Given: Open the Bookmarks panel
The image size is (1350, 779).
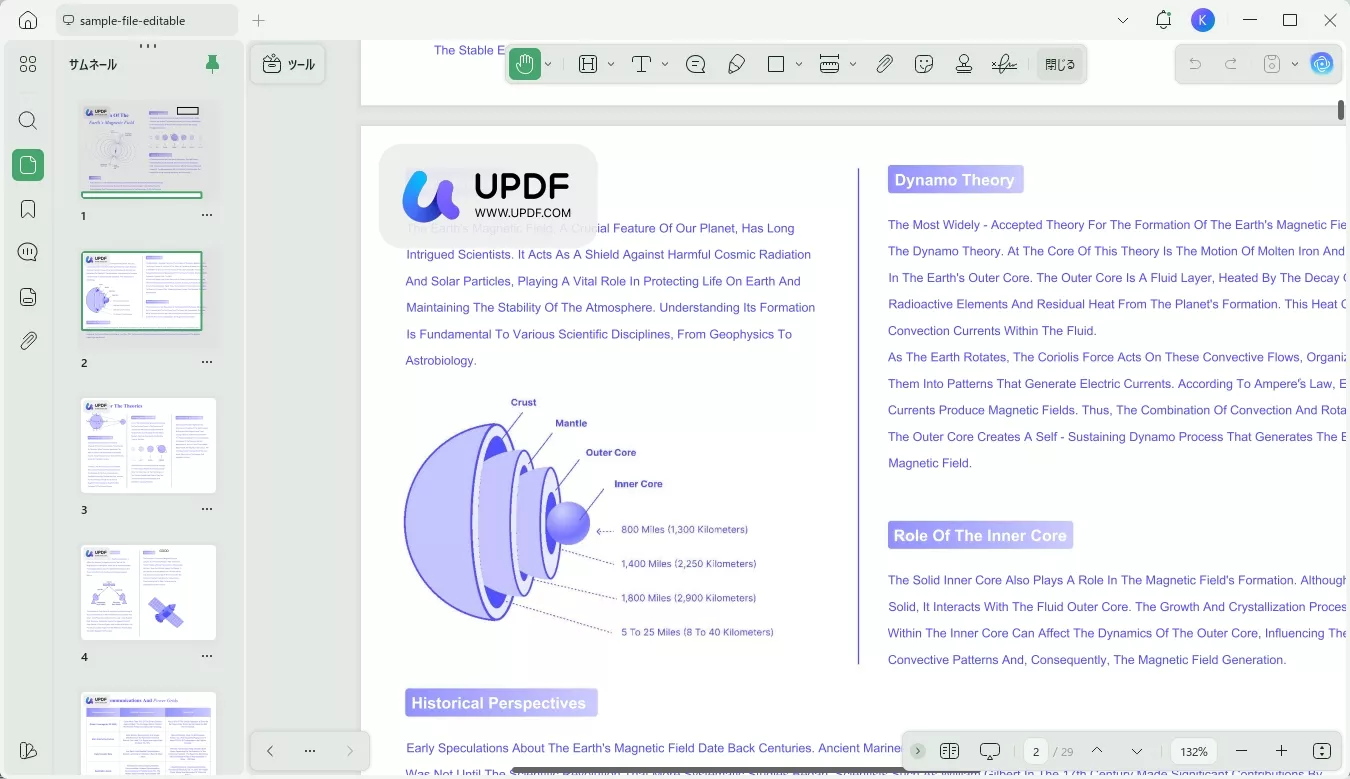Looking at the screenshot, I should coord(27,208).
